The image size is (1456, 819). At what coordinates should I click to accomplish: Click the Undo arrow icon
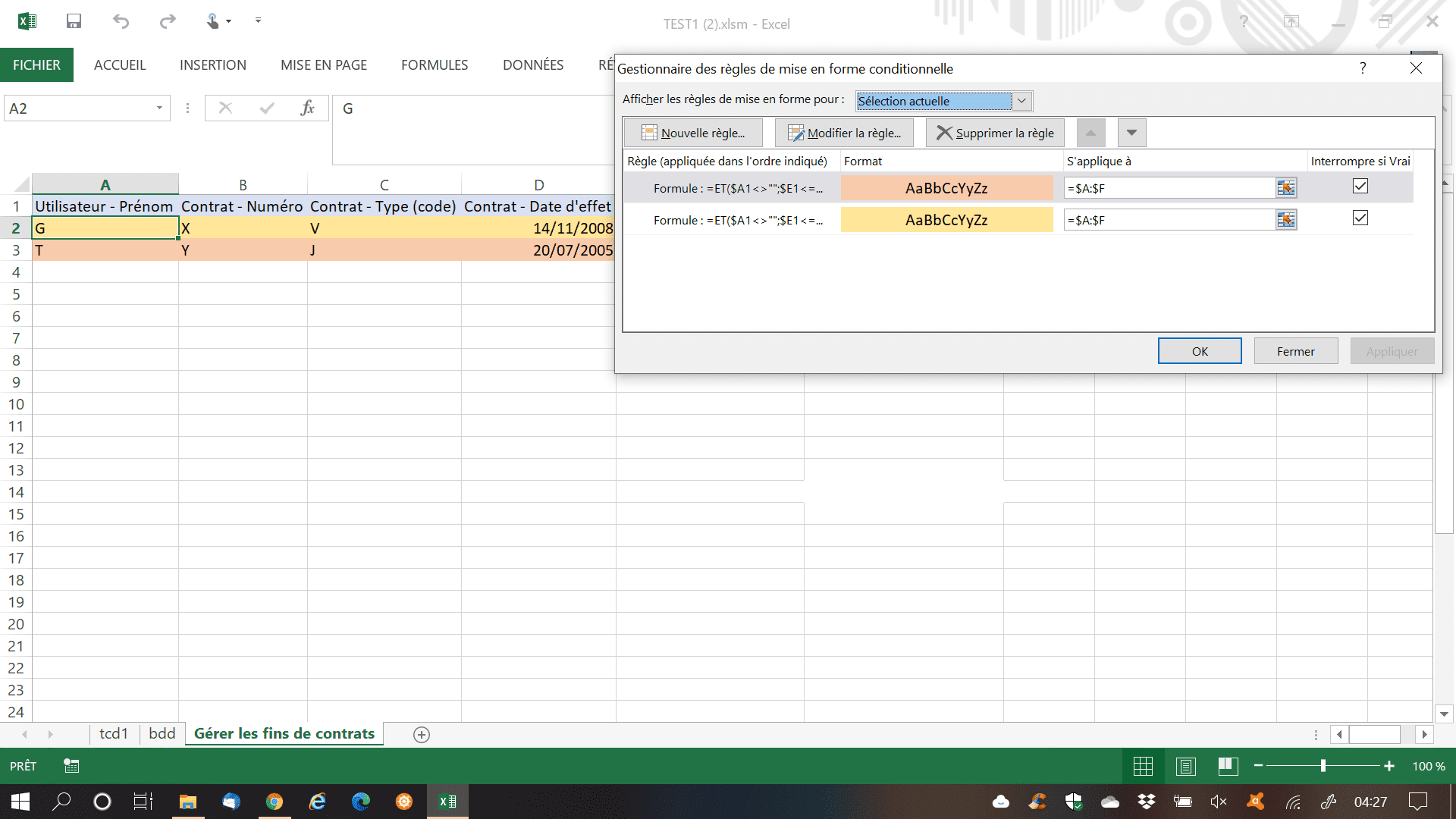click(x=121, y=21)
